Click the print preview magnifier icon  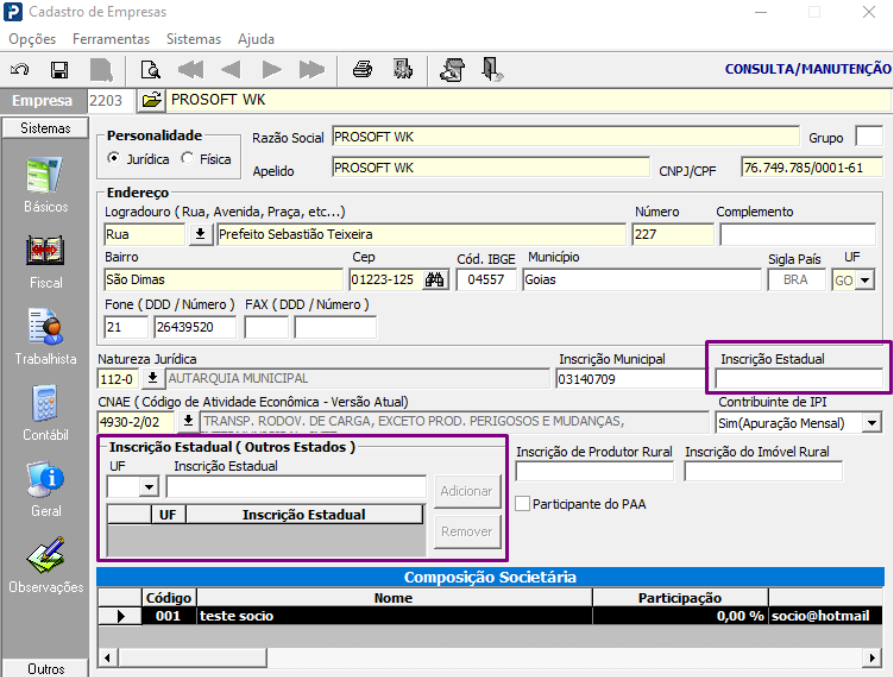[150, 70]
